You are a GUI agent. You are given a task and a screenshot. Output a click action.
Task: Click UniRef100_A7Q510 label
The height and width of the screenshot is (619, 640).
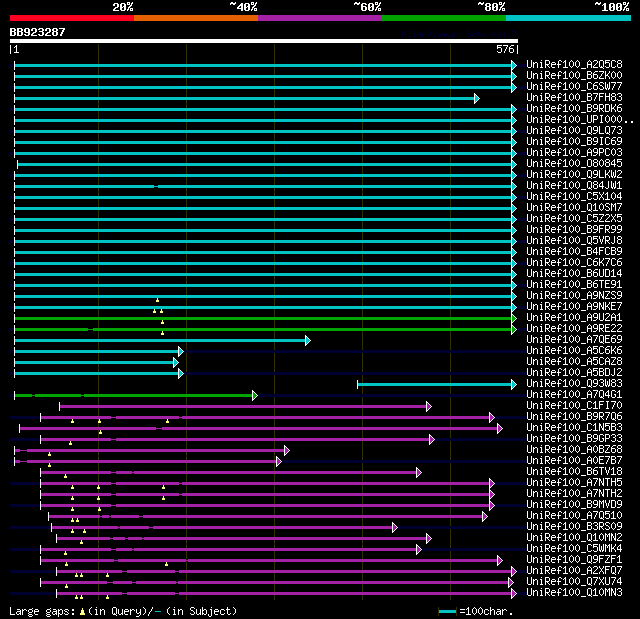574,516
